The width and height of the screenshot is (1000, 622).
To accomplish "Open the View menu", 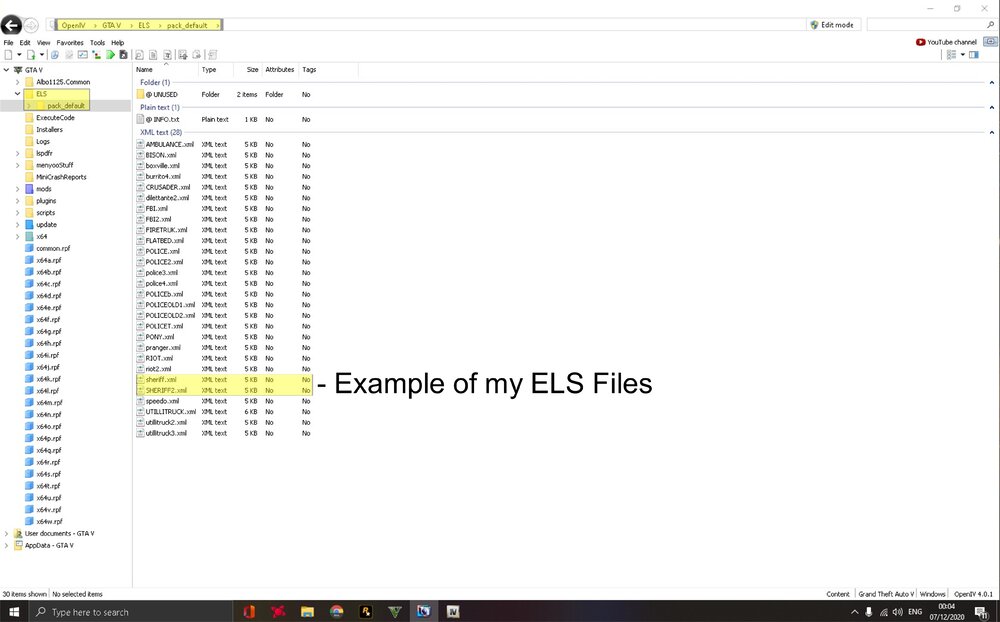I will [x=43, y=43].
